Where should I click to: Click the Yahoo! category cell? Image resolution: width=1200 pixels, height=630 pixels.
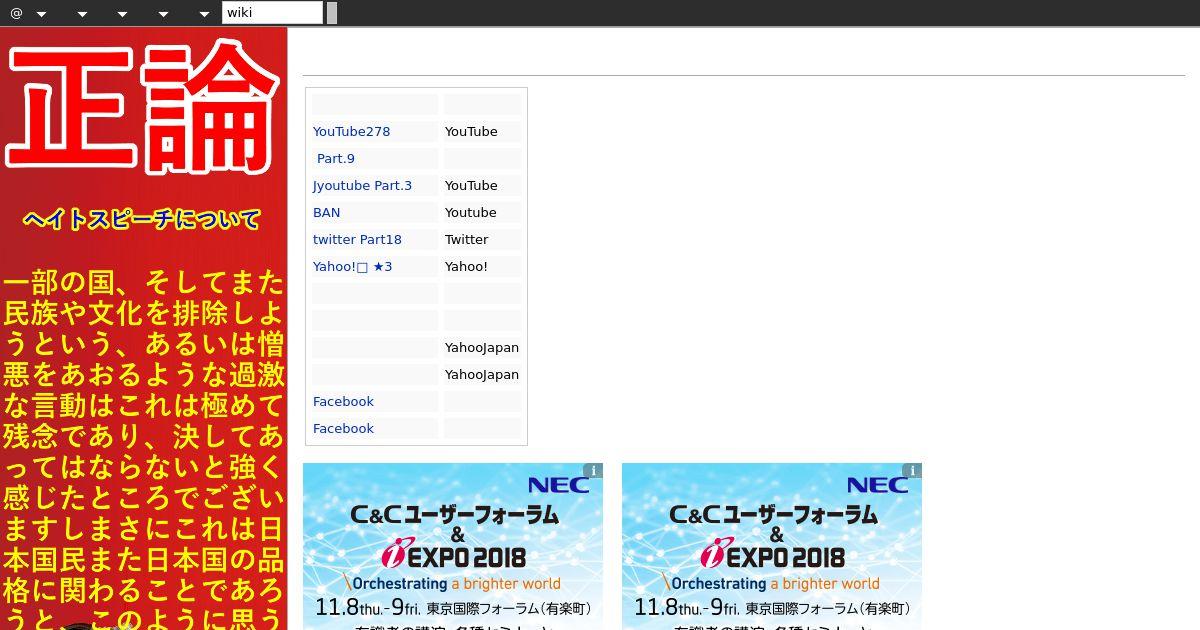pyautogui.click(x=482, y=267)
